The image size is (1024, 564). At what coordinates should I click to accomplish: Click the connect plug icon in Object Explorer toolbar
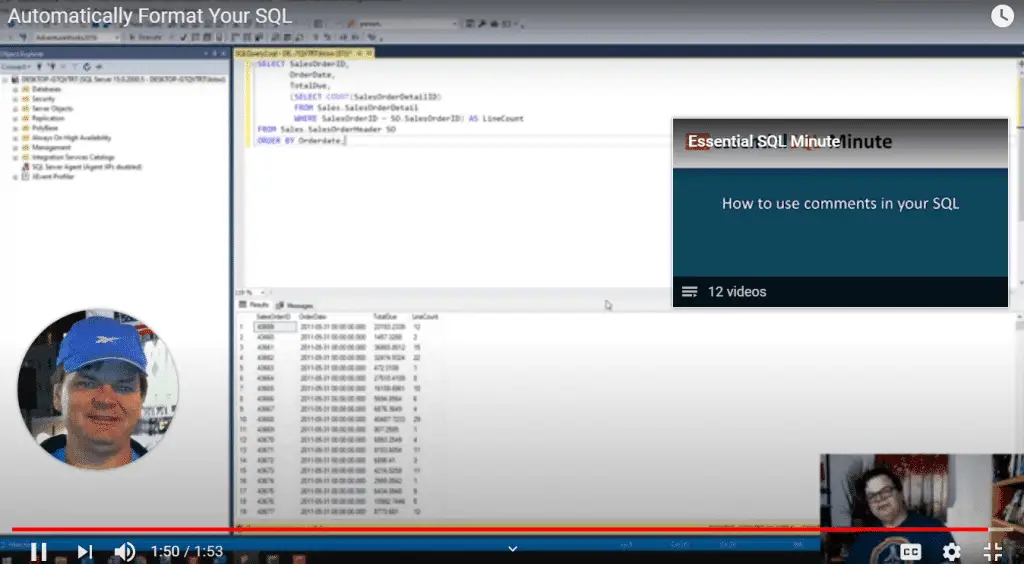point(39,67)
